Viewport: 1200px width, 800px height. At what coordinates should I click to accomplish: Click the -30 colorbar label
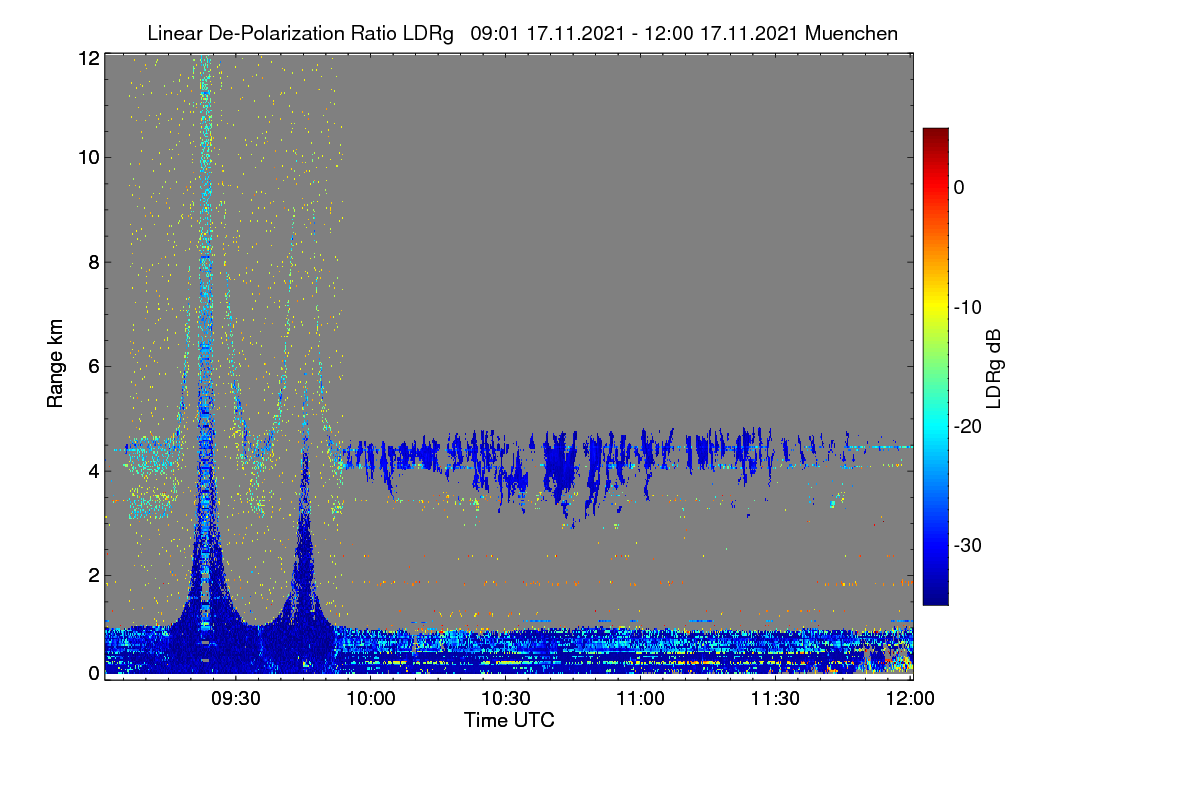tap(966, 546)
